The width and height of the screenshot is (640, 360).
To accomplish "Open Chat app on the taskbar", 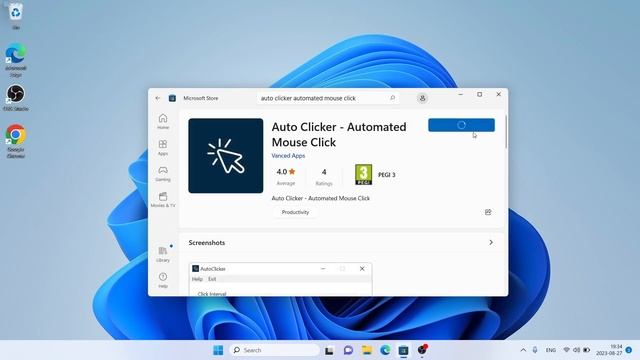I will [348, 350].
